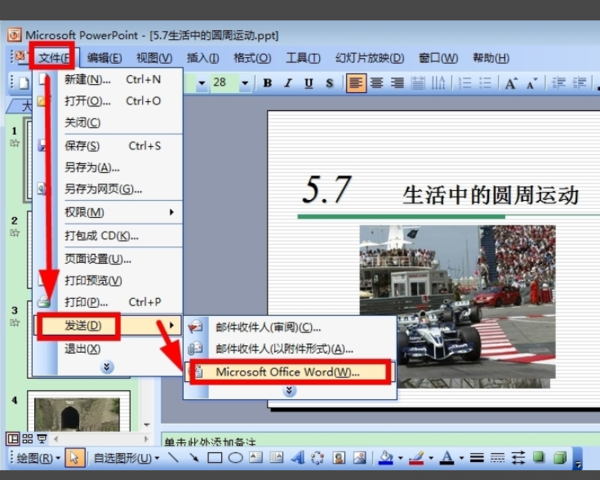The image size is (600, 480).
Task: Toggle text shadow formatting
Action: 329,83
